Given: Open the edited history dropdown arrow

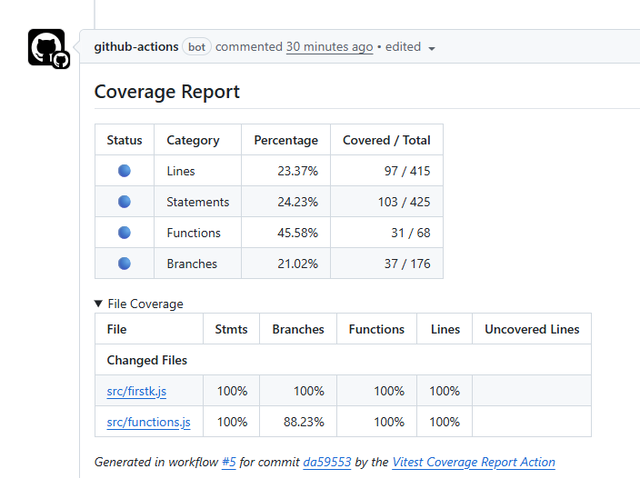Looking at the screenshot, I should 431,48.
